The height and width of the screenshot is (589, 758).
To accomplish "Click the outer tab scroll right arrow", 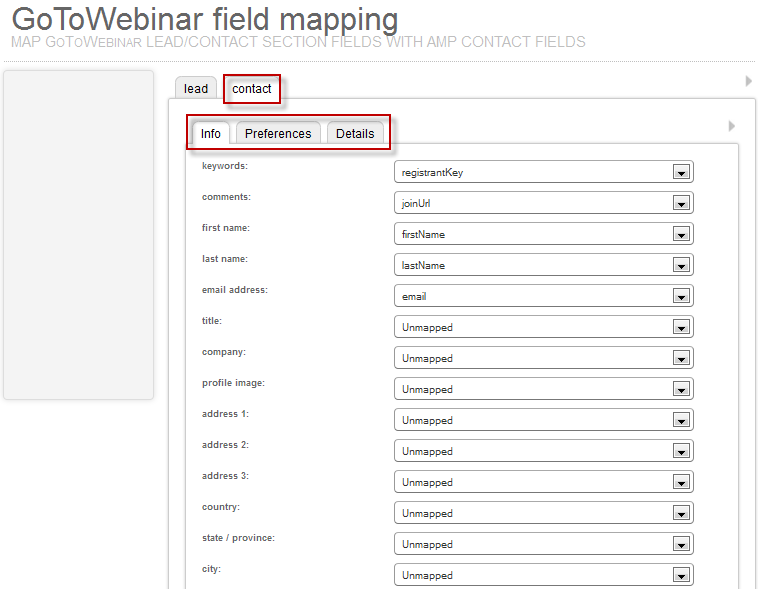I will [748, 81].
